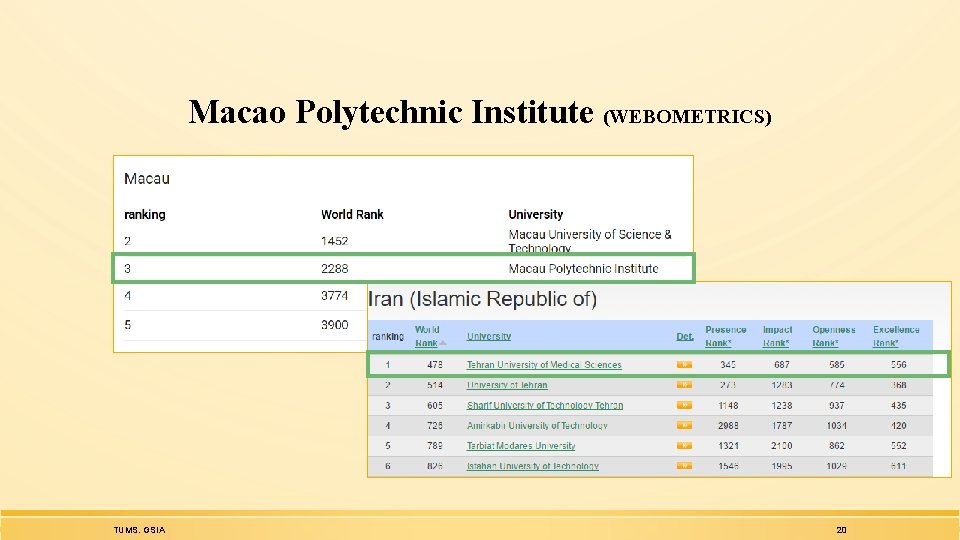Open Tehran University of Medical Sciences link

click(544, 365)
